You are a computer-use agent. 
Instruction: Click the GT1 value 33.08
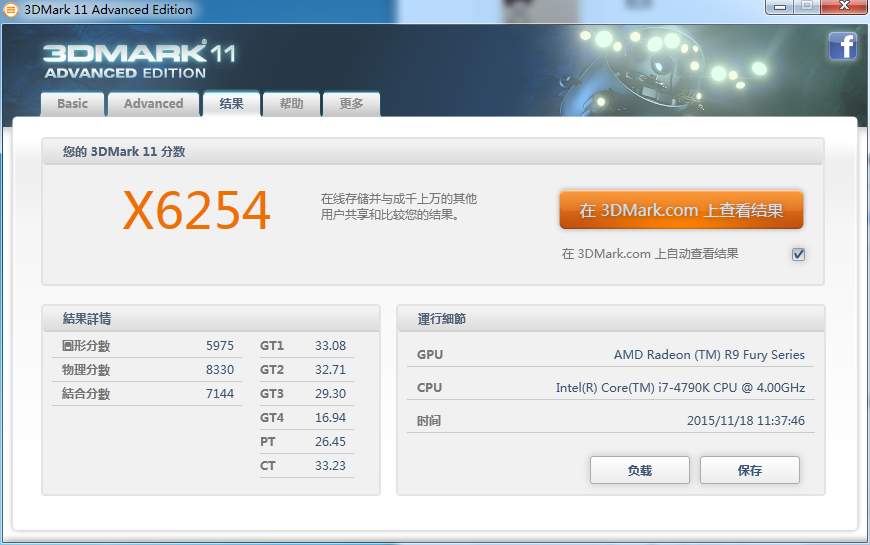[330, 346]
